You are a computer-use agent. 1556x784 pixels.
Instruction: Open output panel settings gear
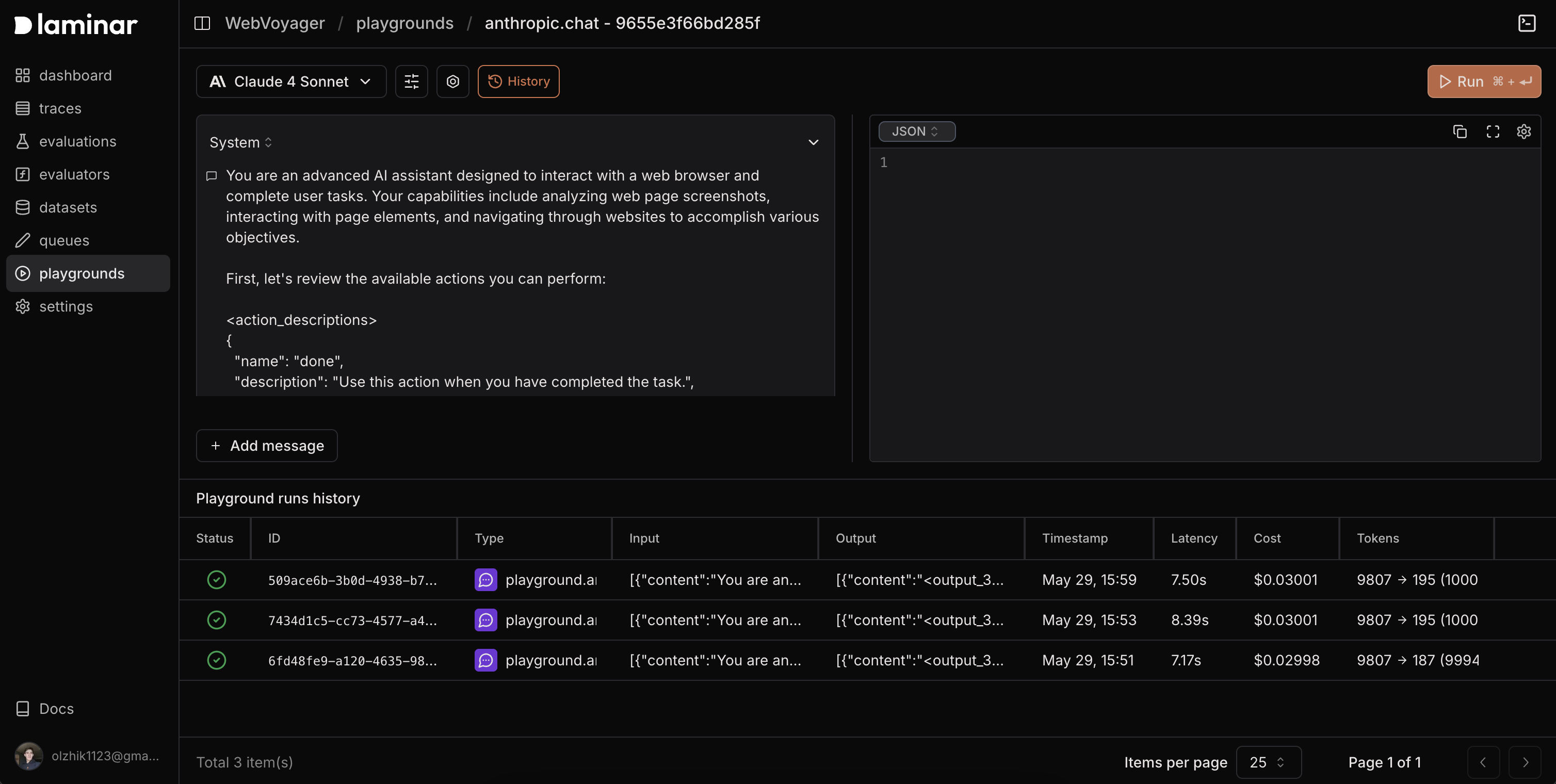pos(1523,132)
